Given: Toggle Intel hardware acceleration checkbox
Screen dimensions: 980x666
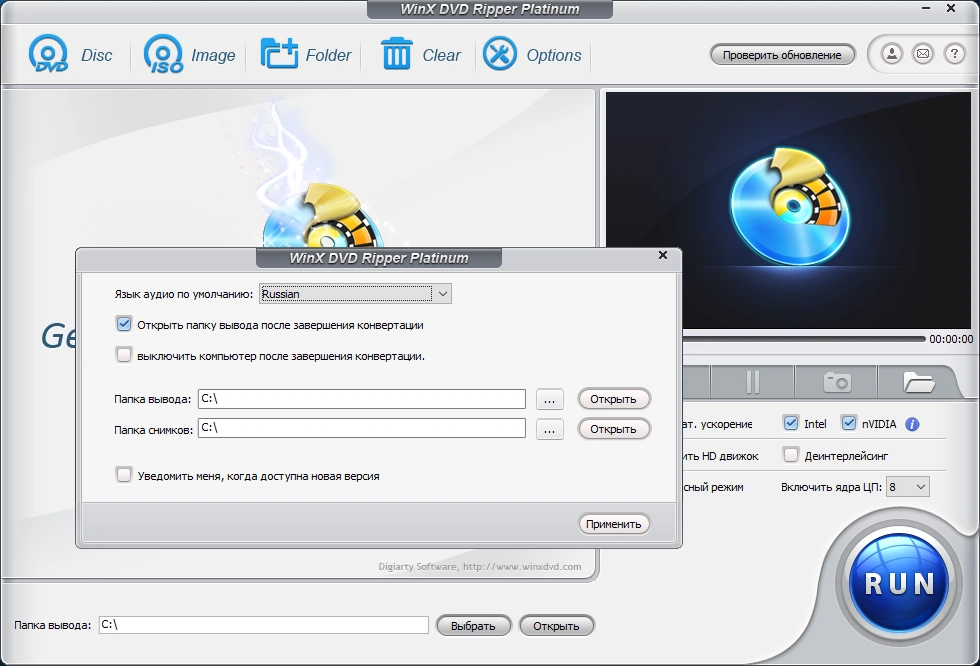Looking at the screenshot, I should (791, 423).
